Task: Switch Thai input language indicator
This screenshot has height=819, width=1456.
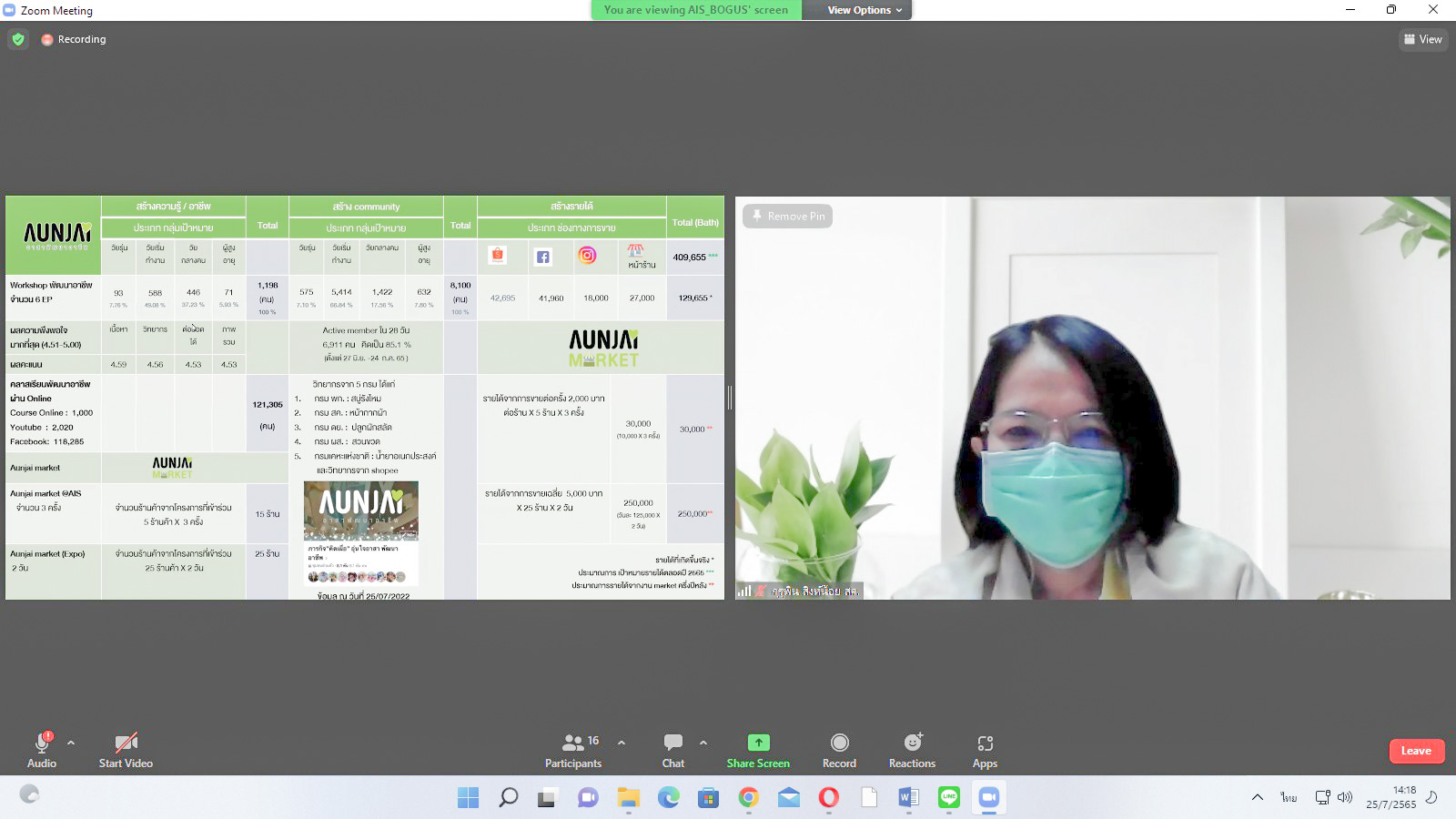Action: click(1289, 797)
